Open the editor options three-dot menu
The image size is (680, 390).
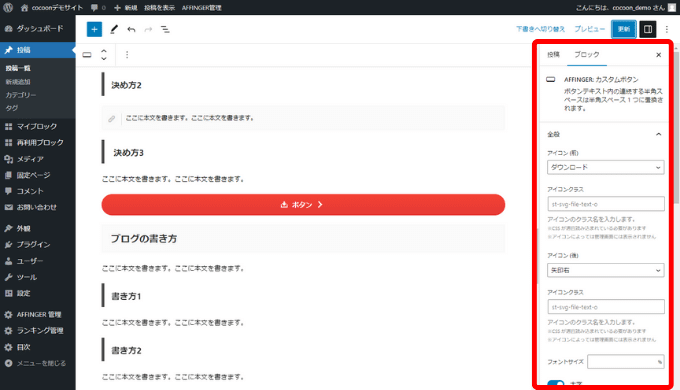tap(667, 29)
